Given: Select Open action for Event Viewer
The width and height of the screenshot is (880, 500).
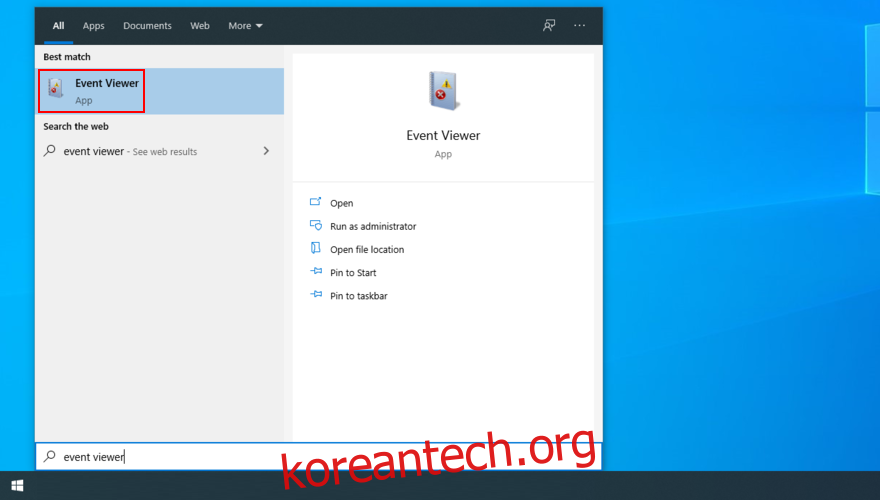Looking at the screenshot, I should click(341, 203).
